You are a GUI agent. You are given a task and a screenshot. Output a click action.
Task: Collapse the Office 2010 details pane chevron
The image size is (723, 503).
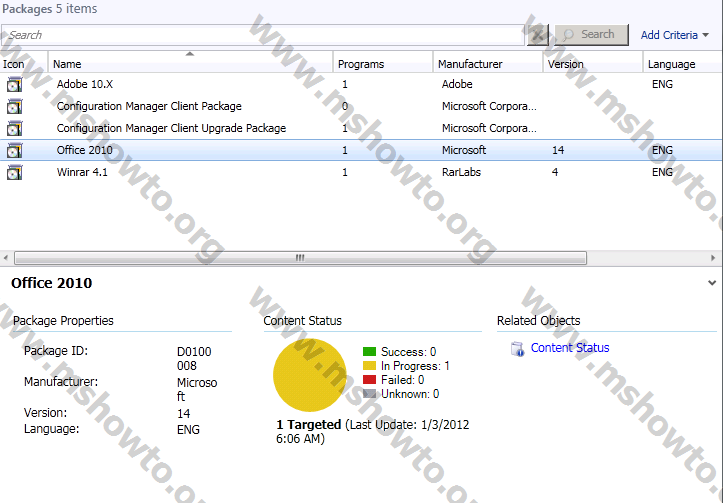(x=712, y=283)
